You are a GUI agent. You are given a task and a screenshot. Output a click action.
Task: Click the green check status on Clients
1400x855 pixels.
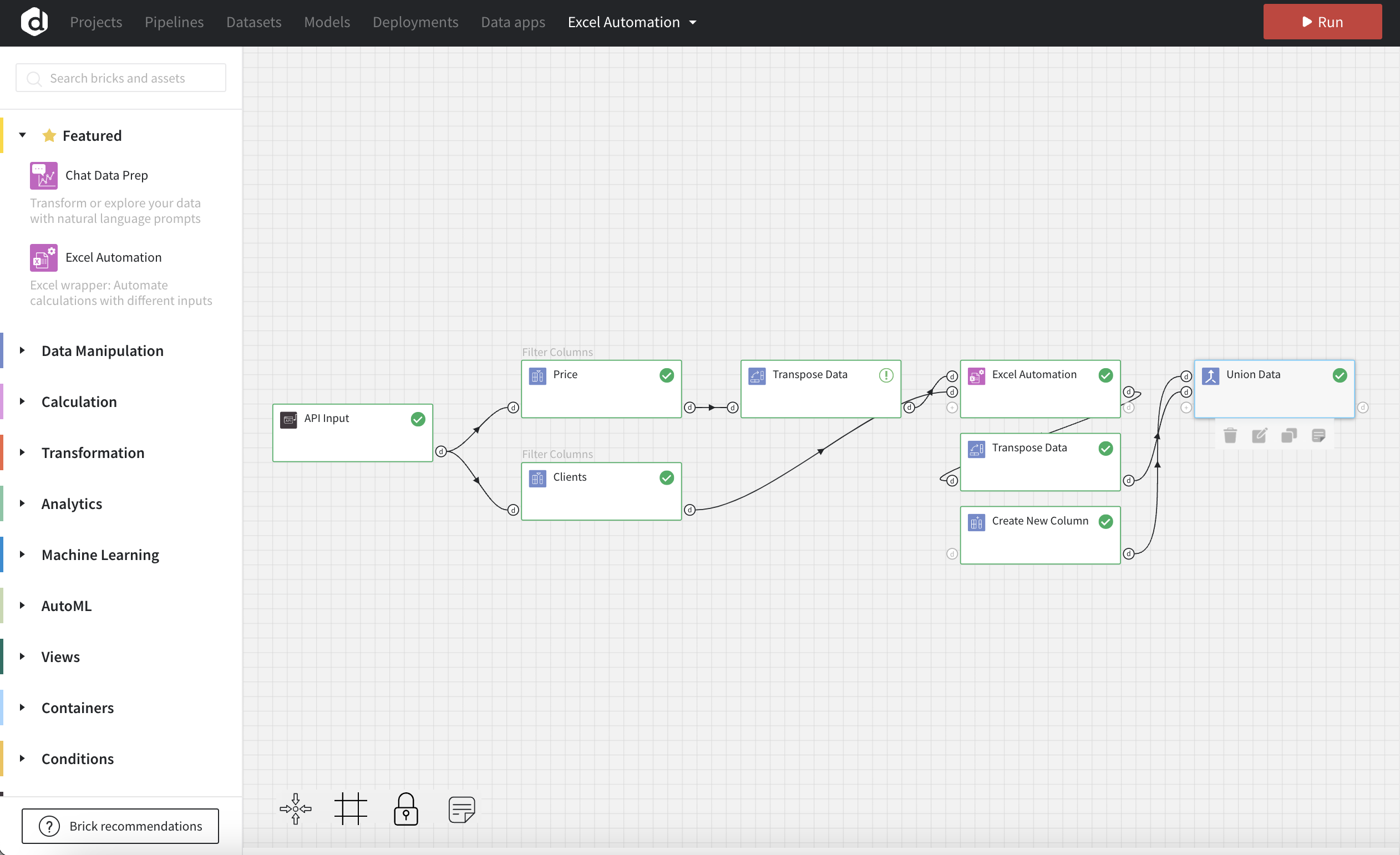tap(667, 478)
